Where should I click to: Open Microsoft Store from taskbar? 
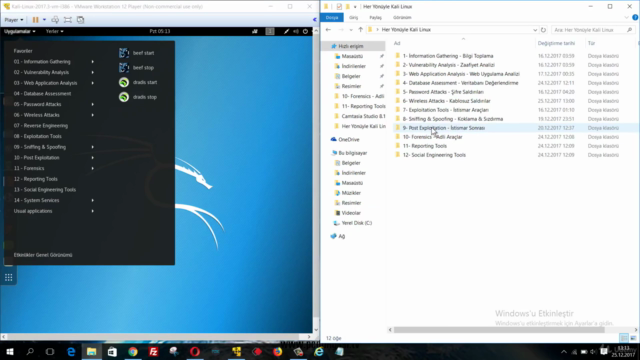click(112, 351)
